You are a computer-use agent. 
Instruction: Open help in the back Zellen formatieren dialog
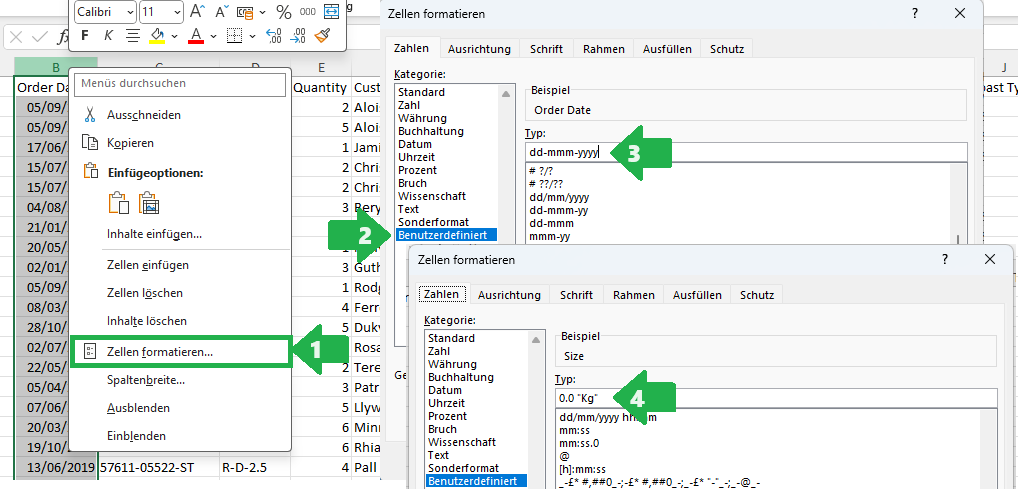(914, 13)
